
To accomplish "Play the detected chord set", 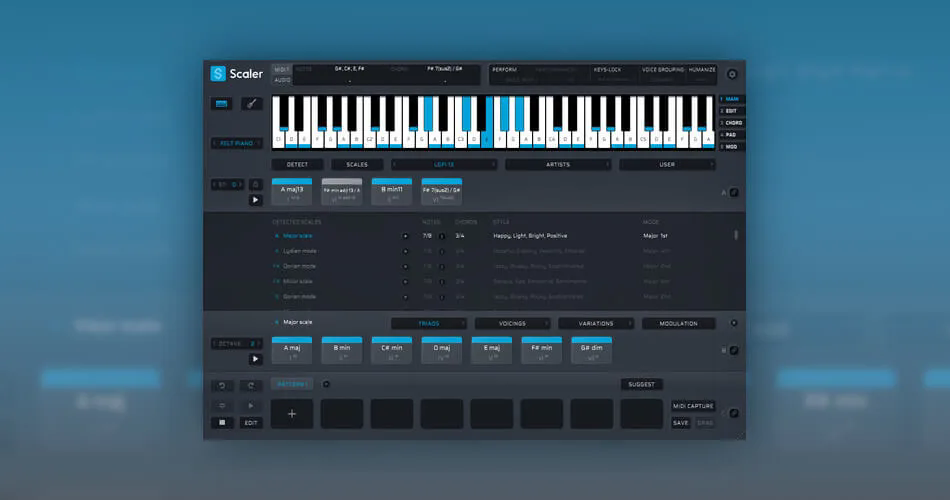I will tap(255, 200).
